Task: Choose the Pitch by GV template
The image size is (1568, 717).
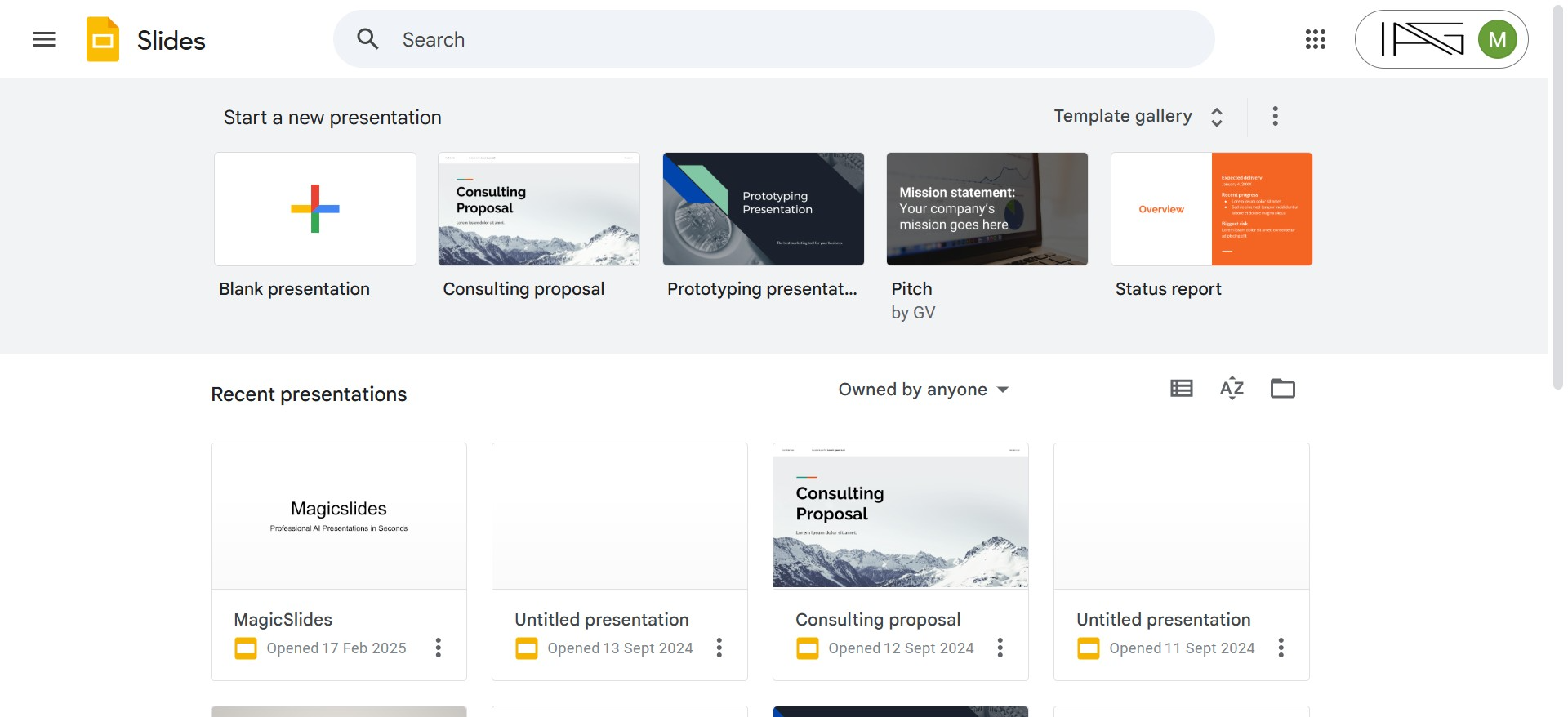Action: click(987, 209)
